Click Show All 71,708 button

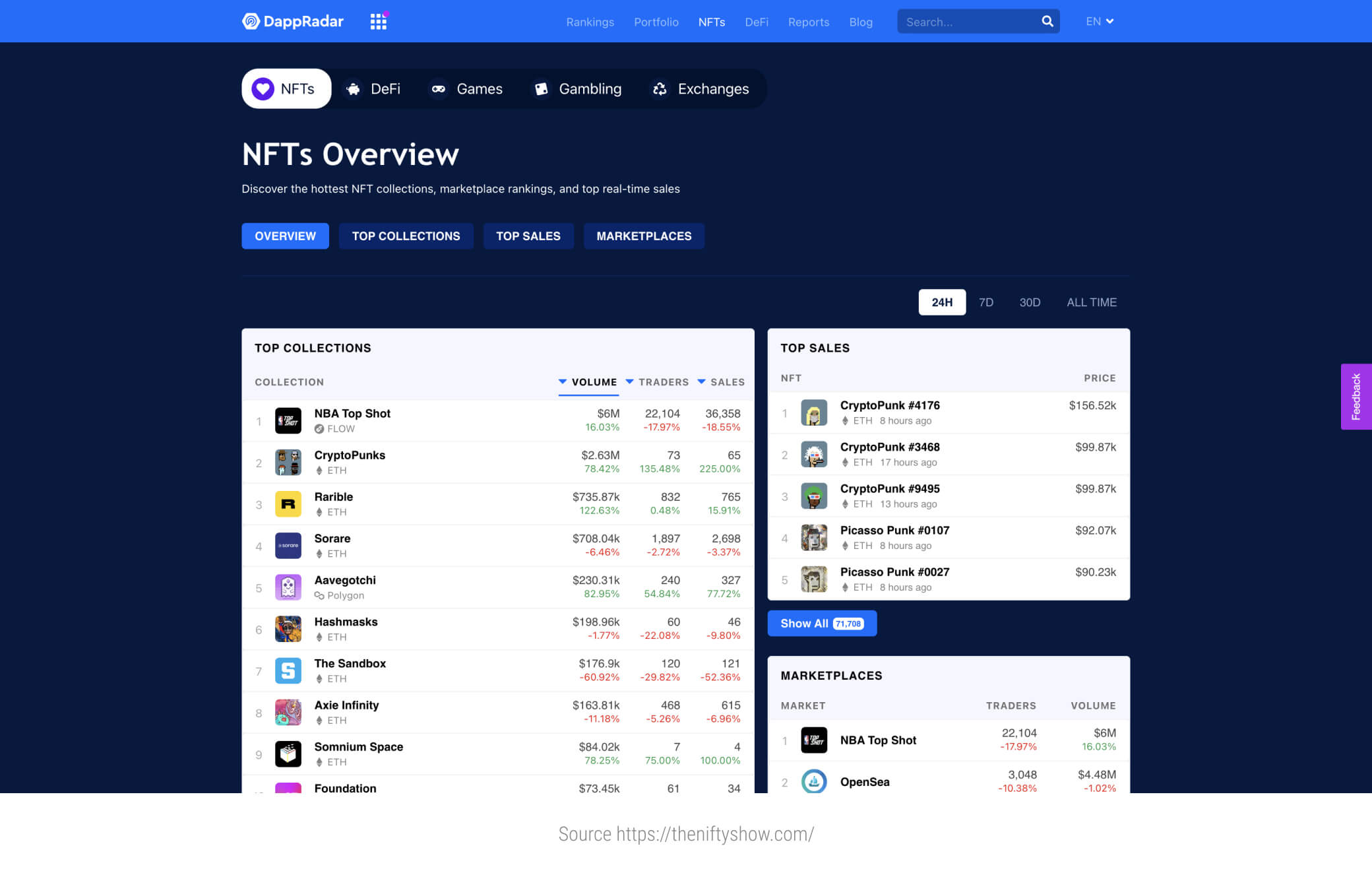click(821, 623)
